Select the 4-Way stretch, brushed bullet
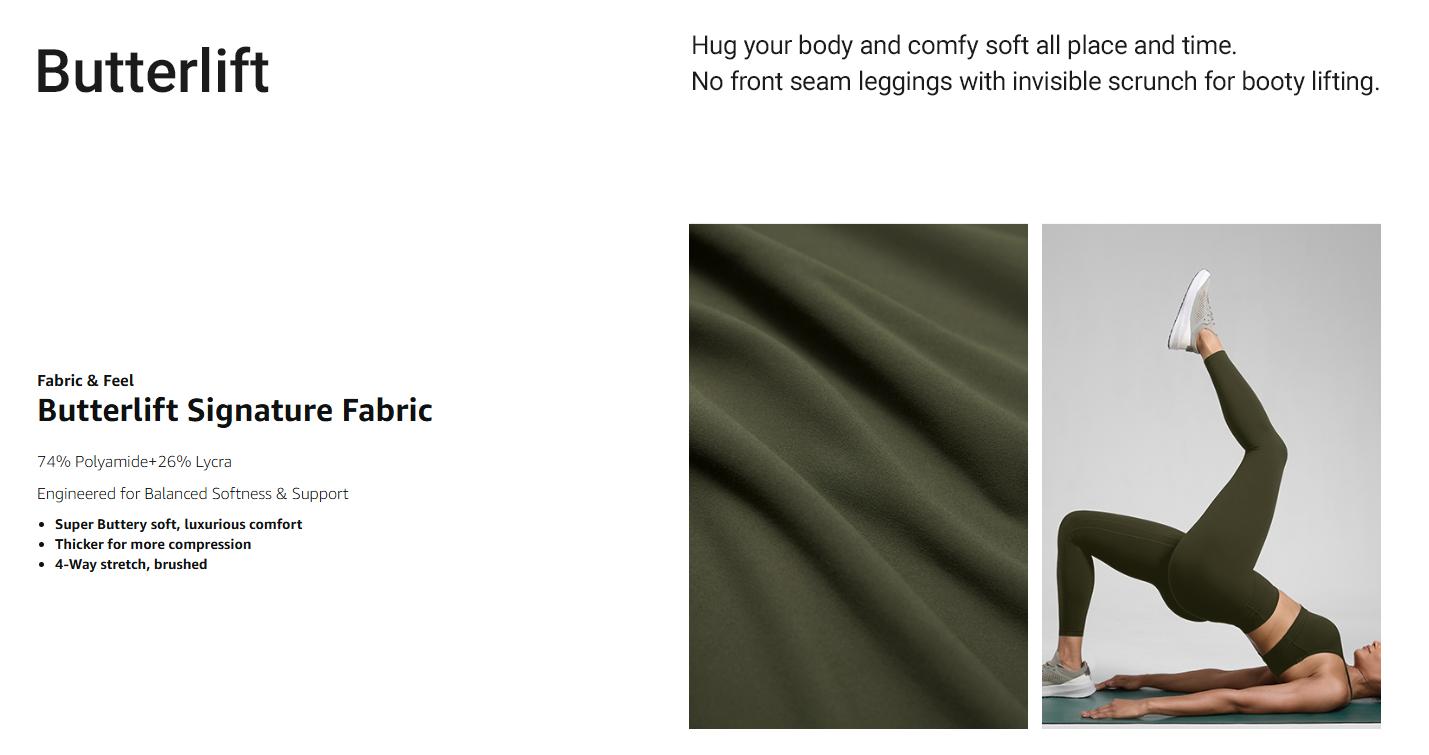The image size is (1429, 755). coord(131,564)
